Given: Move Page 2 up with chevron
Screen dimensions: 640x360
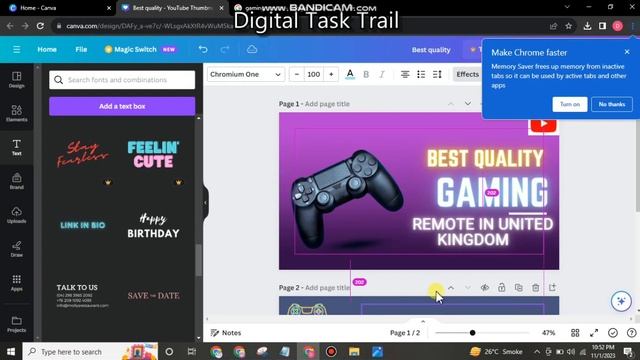Looking at the screenshot, I should [451, 288].
